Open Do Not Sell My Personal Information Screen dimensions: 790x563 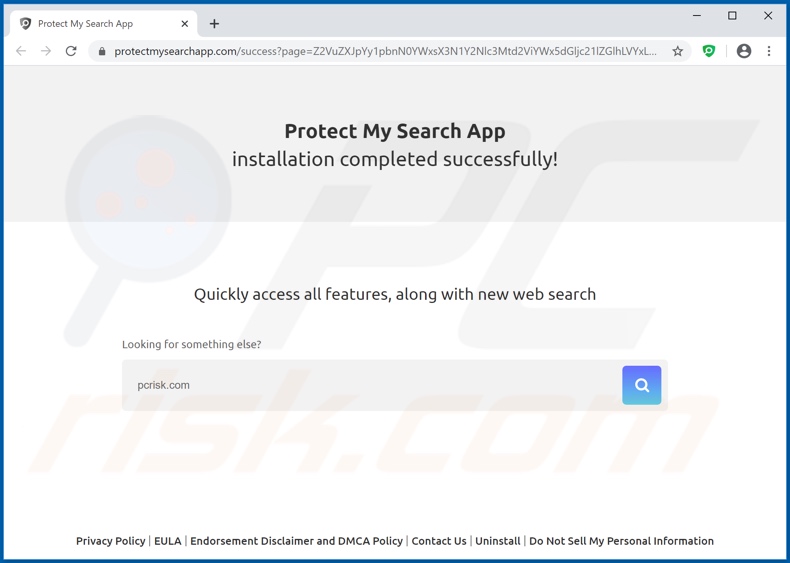click(x=621, y=541)
